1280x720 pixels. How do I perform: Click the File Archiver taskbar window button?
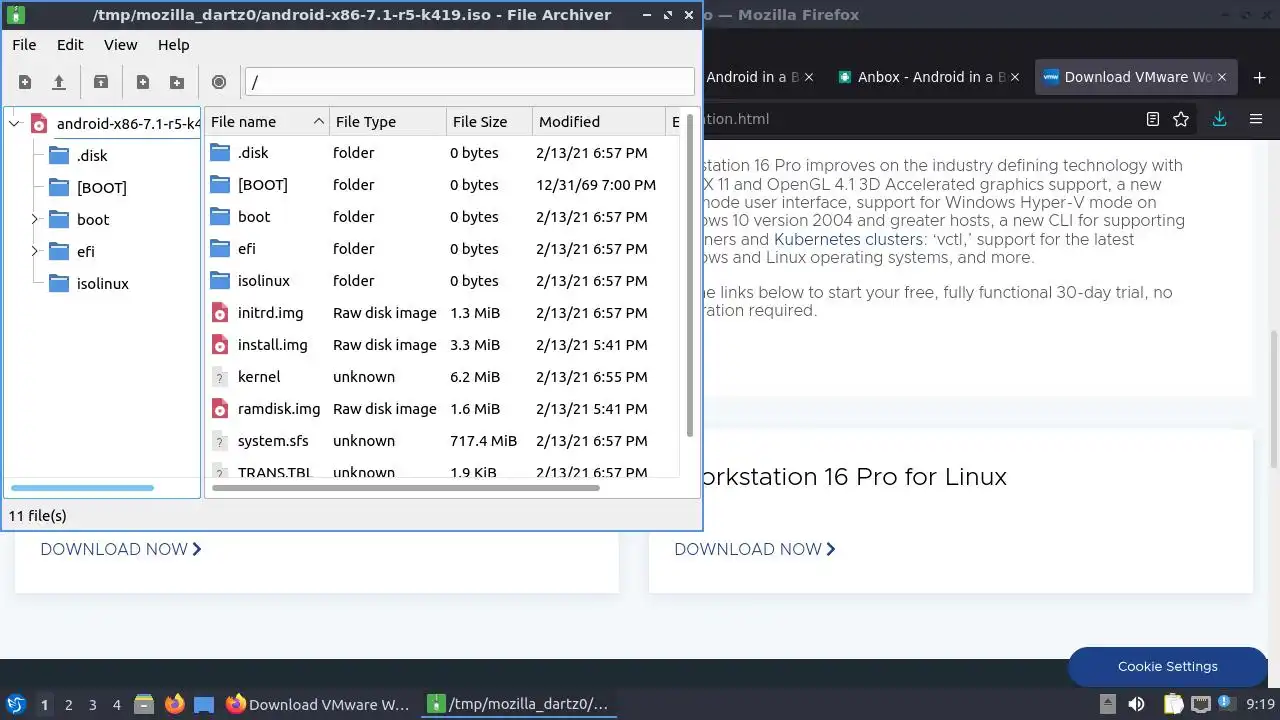[518, 704]
